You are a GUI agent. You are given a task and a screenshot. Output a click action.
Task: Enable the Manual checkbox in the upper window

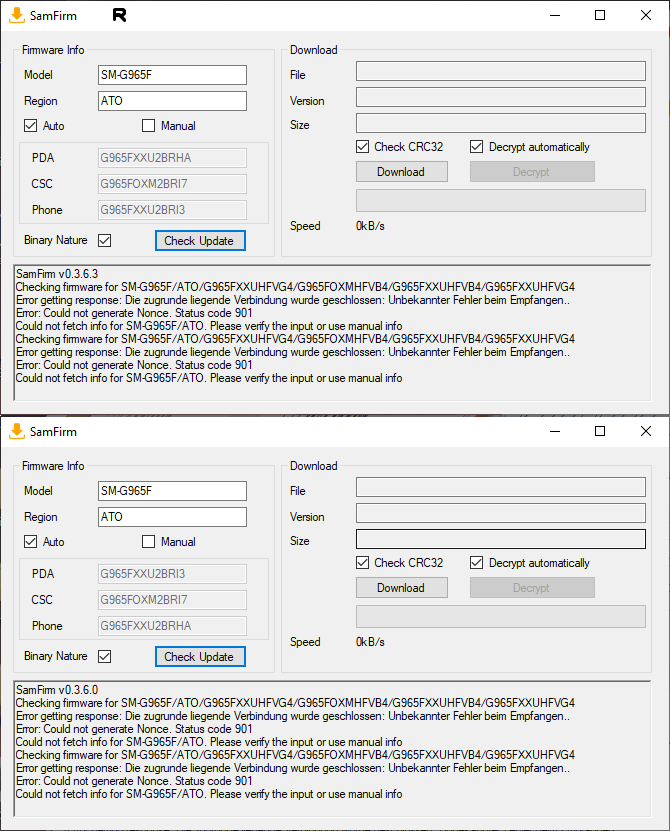[x=149, y=126]
